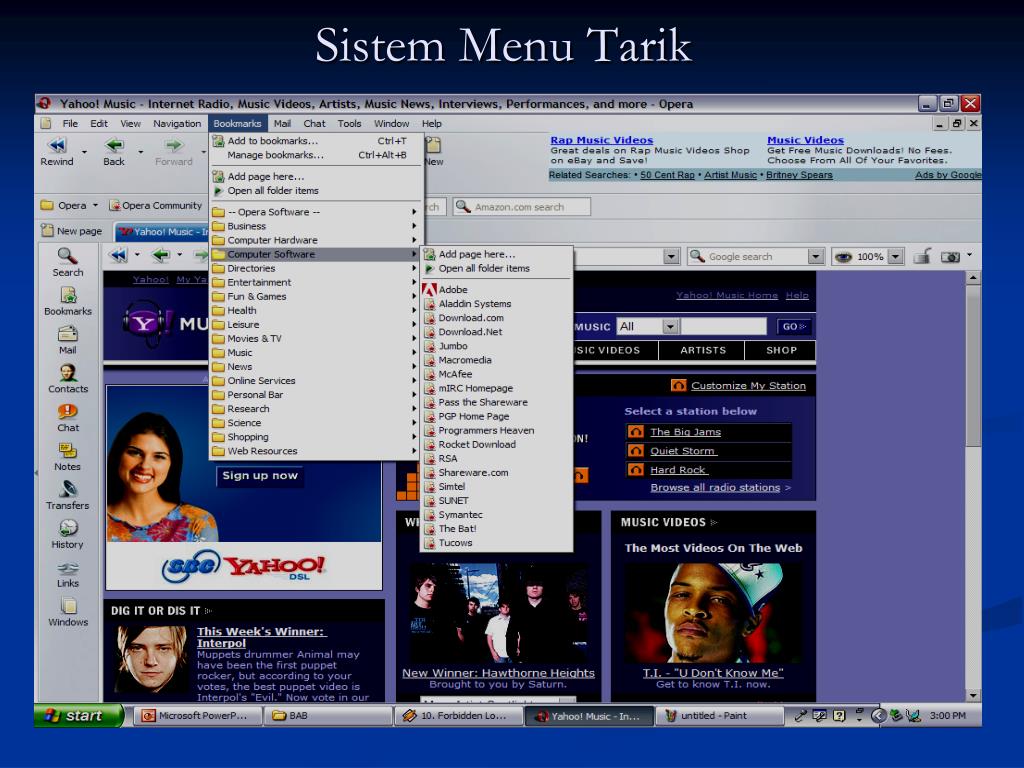Screen dimensions: 1024x768
Task: Click the rewind icon in the address toolbar
Action: tap(118, 255)
